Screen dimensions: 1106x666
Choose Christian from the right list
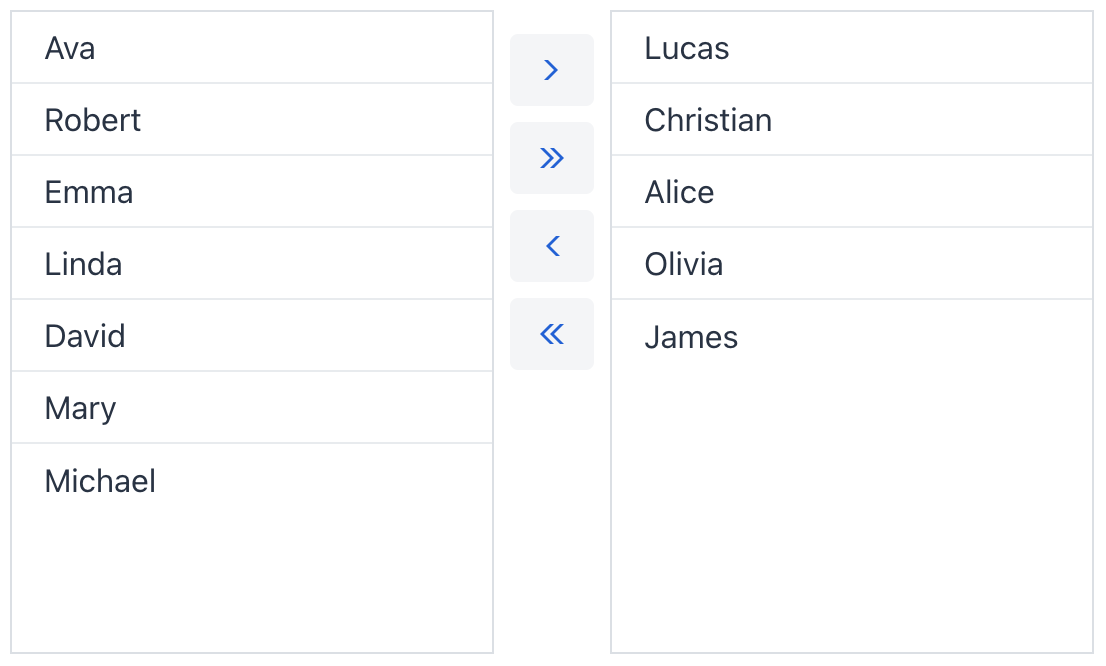[x=708, y=120]
